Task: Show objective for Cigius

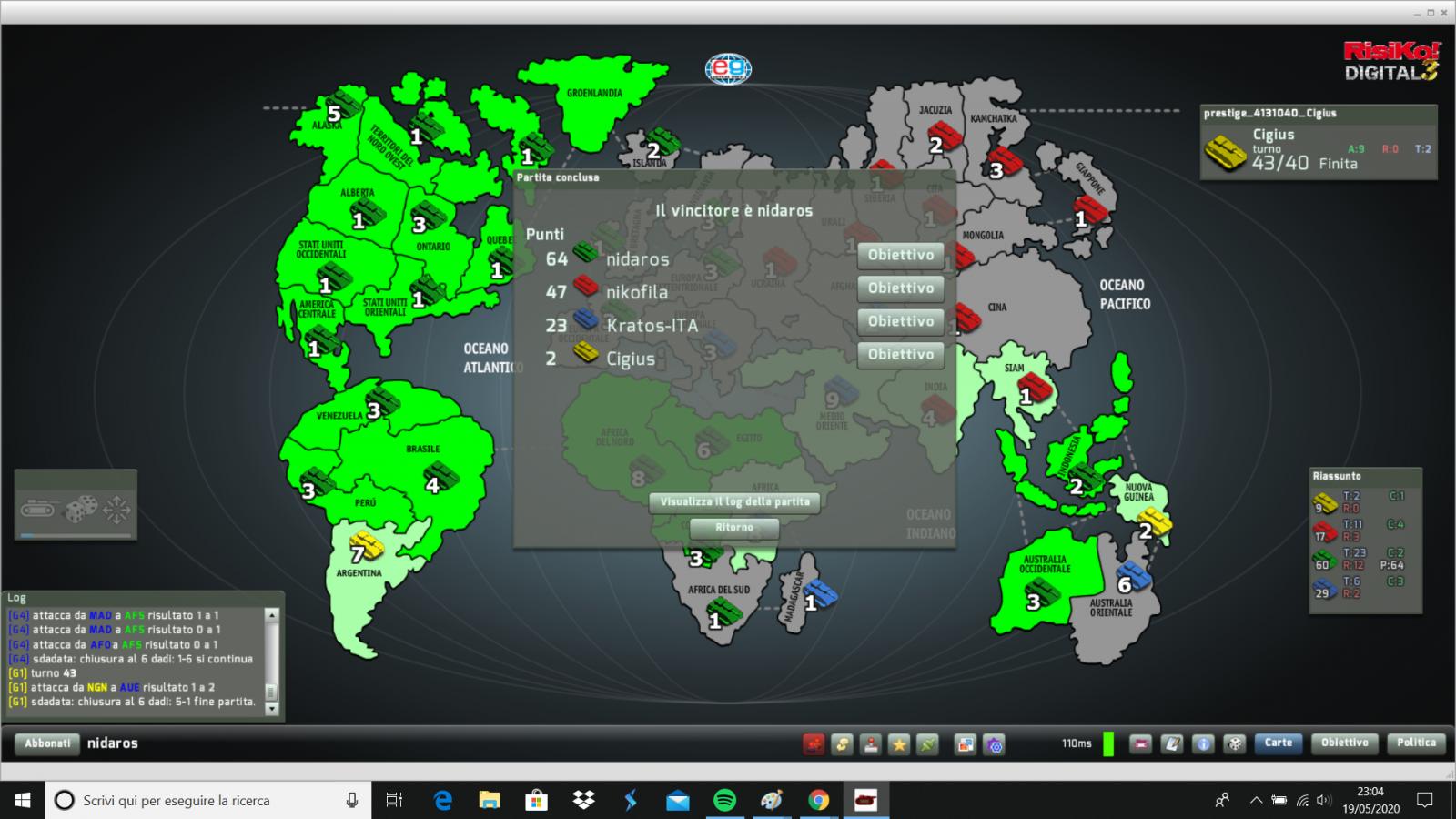Action: click(901, 355)
